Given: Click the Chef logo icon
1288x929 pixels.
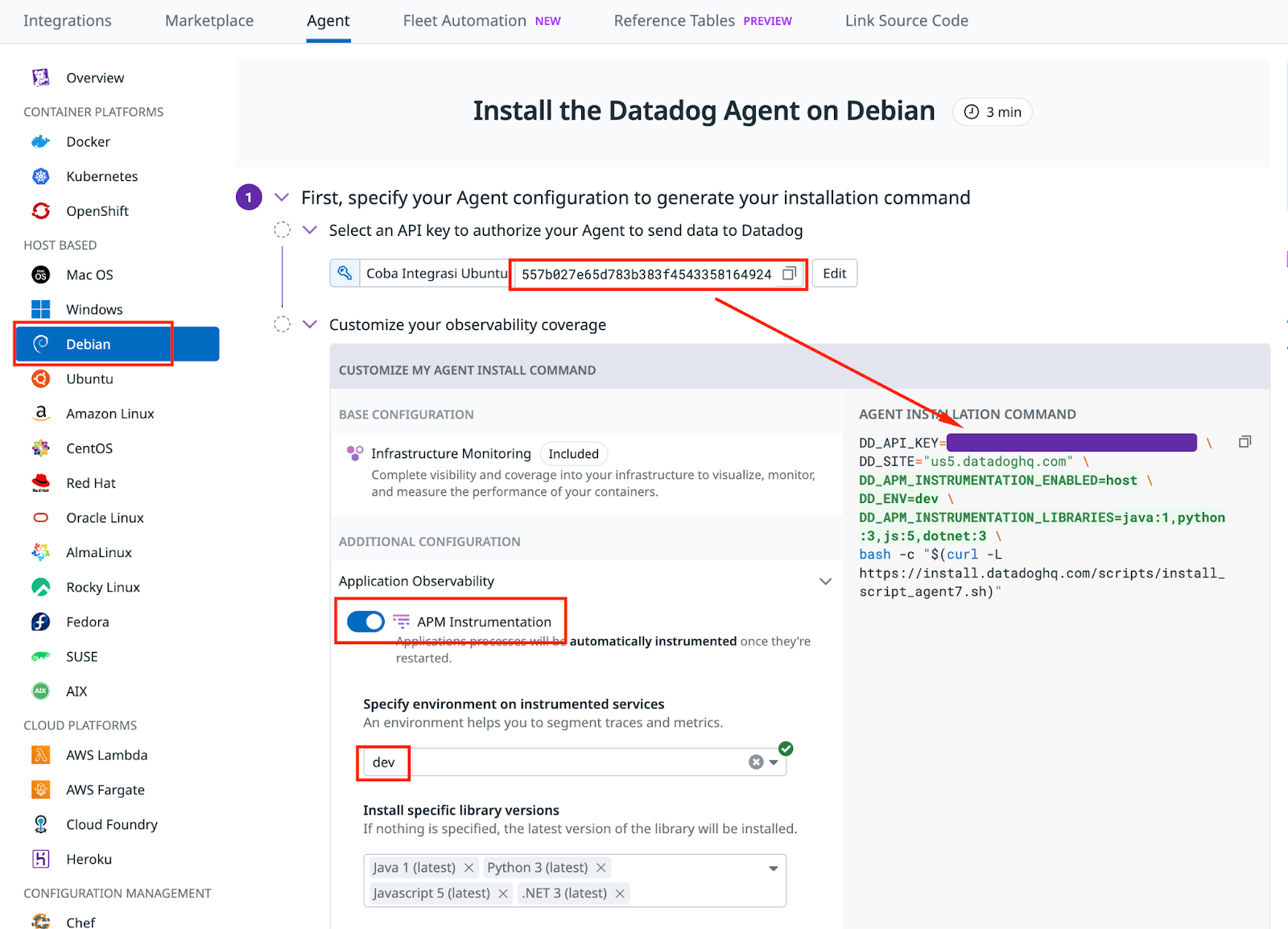Looking at the screenshot, I should pos(41,921).
